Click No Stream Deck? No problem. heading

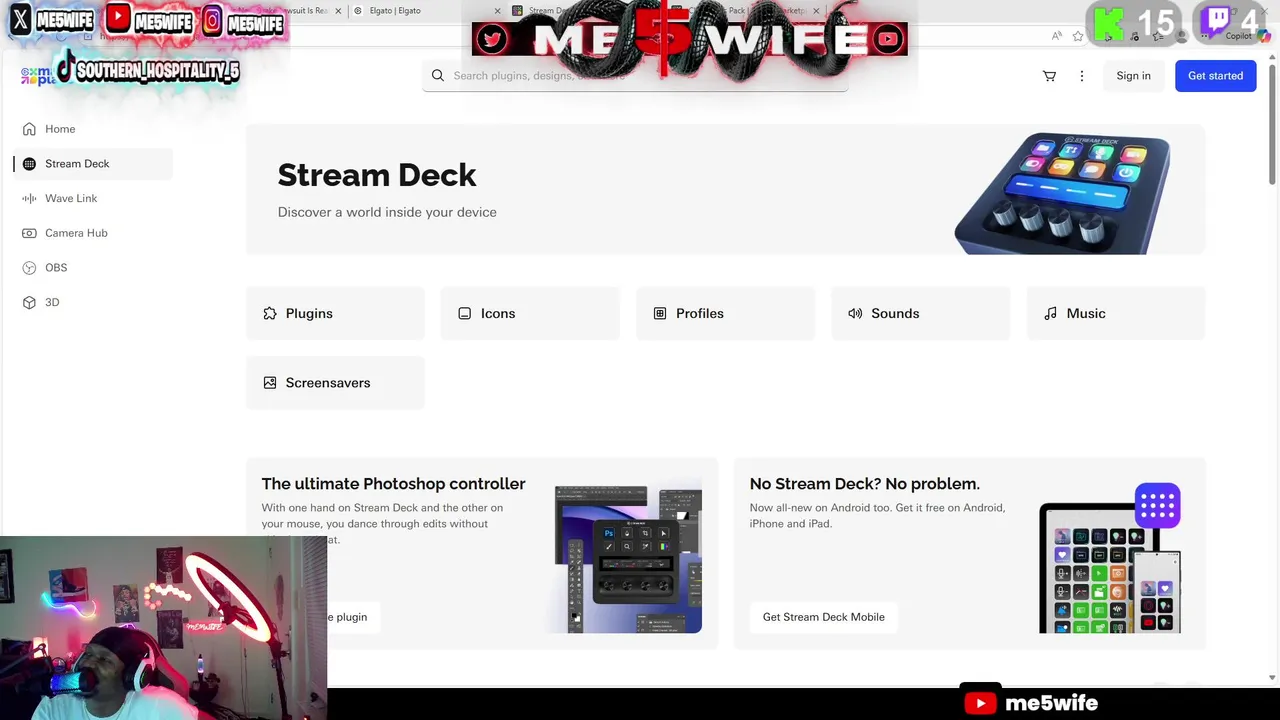[x=864, y=484]
